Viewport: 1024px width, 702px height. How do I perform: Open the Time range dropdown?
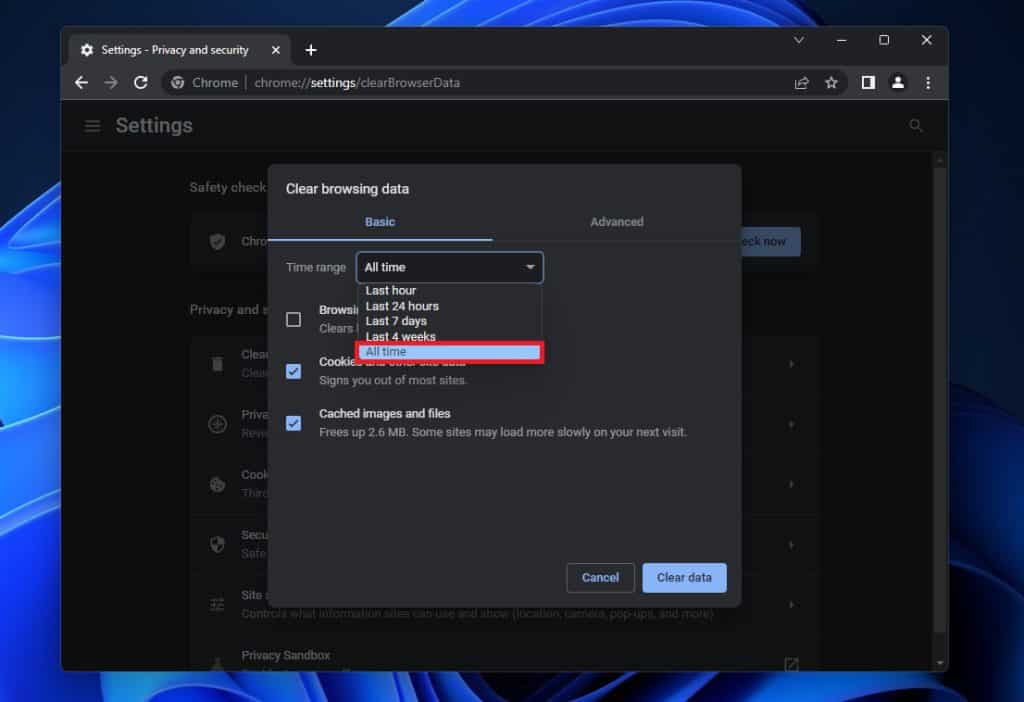449,267
